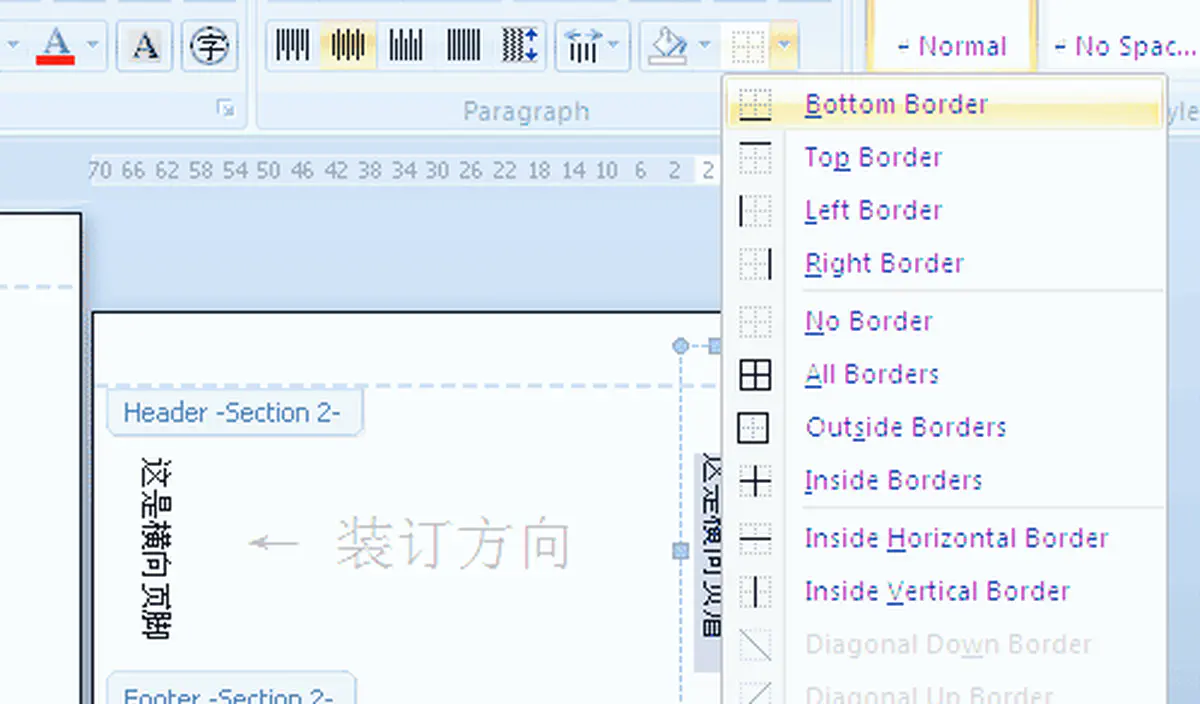The width and height of the screenshot is (1200, 704).
Task: Collapse the borders dropdown arrow
Action: point(785,46)
